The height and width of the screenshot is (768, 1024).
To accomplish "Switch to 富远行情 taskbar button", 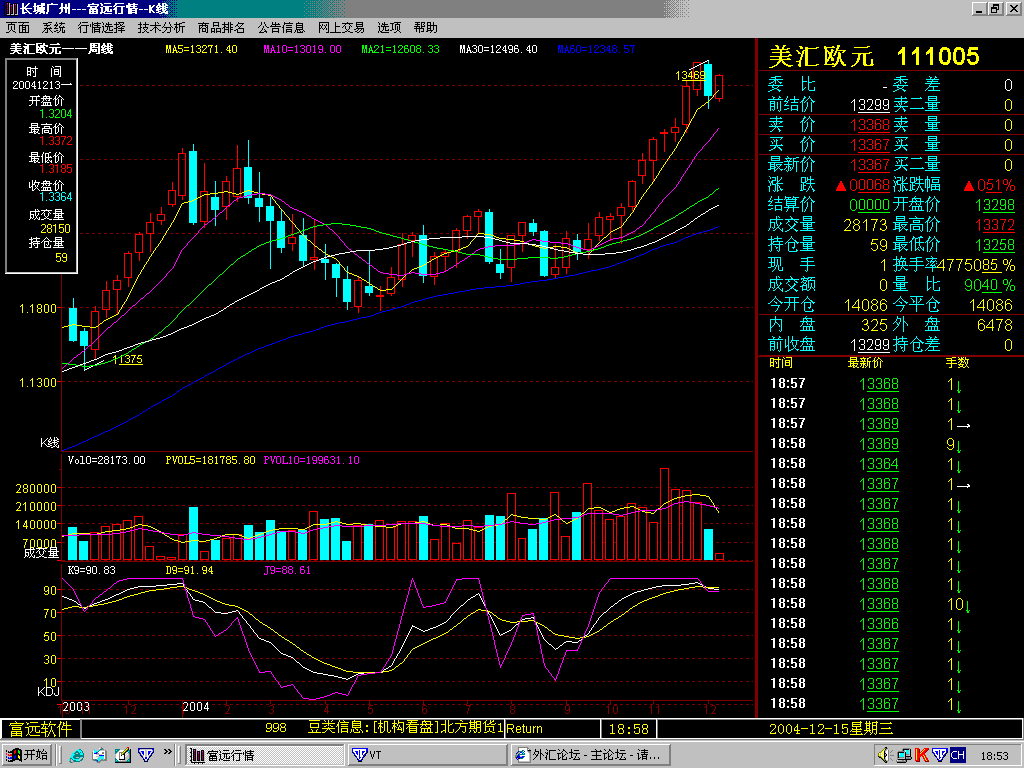I will point(264,755).
